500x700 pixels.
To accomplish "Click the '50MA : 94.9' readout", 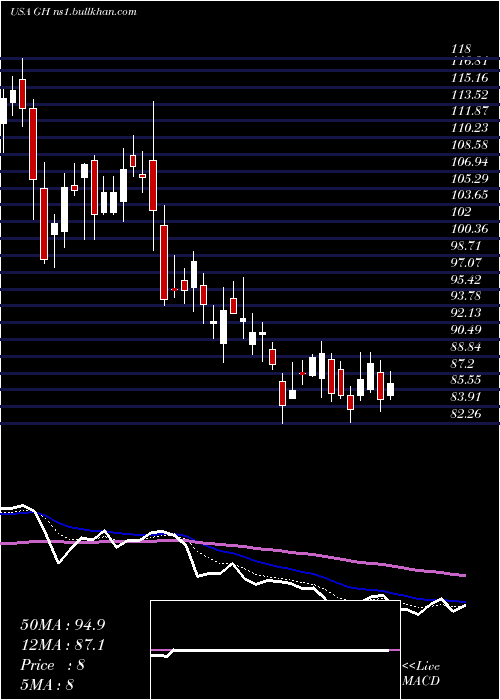I will 63,625.
